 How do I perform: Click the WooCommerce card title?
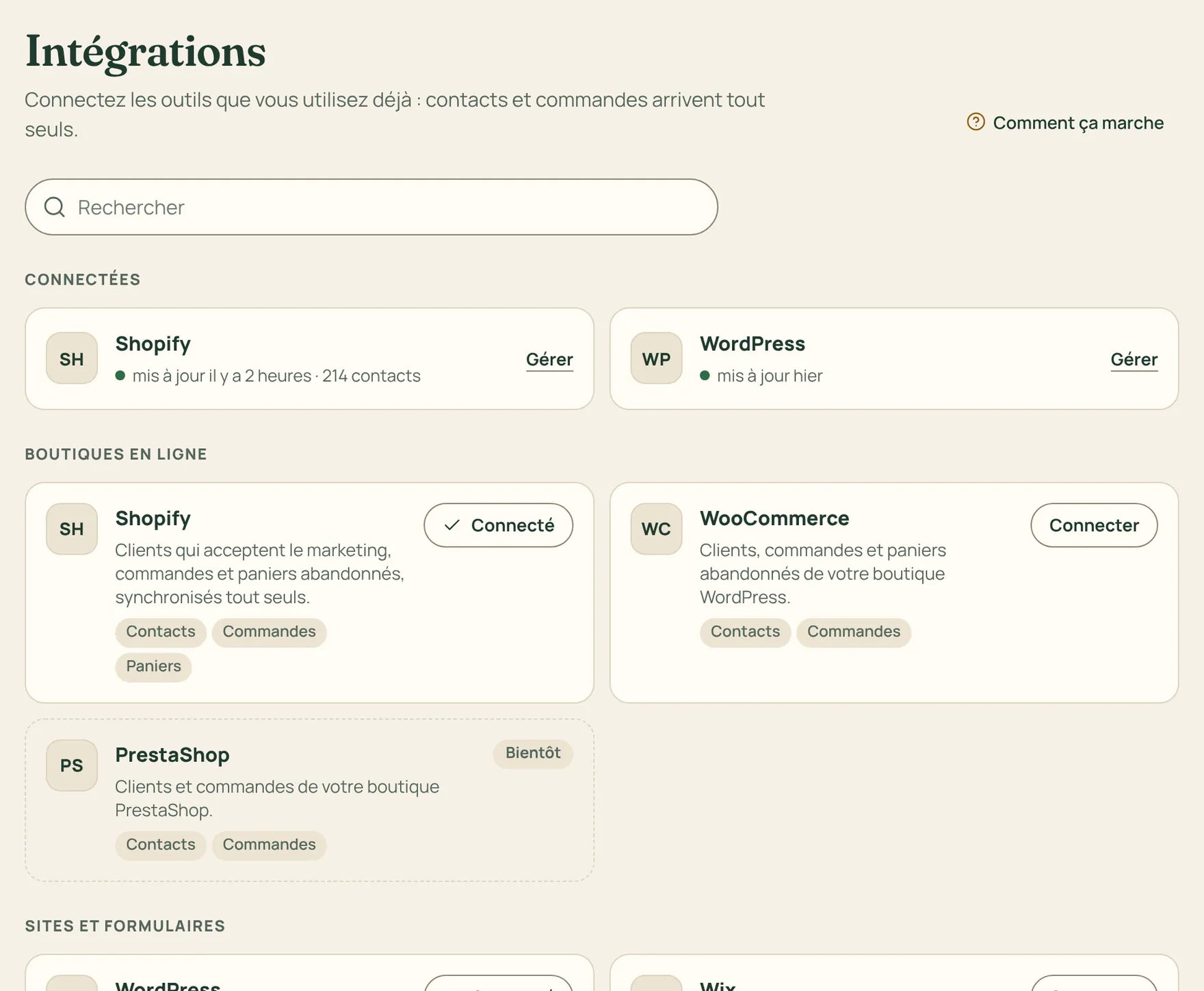(774, 518)
